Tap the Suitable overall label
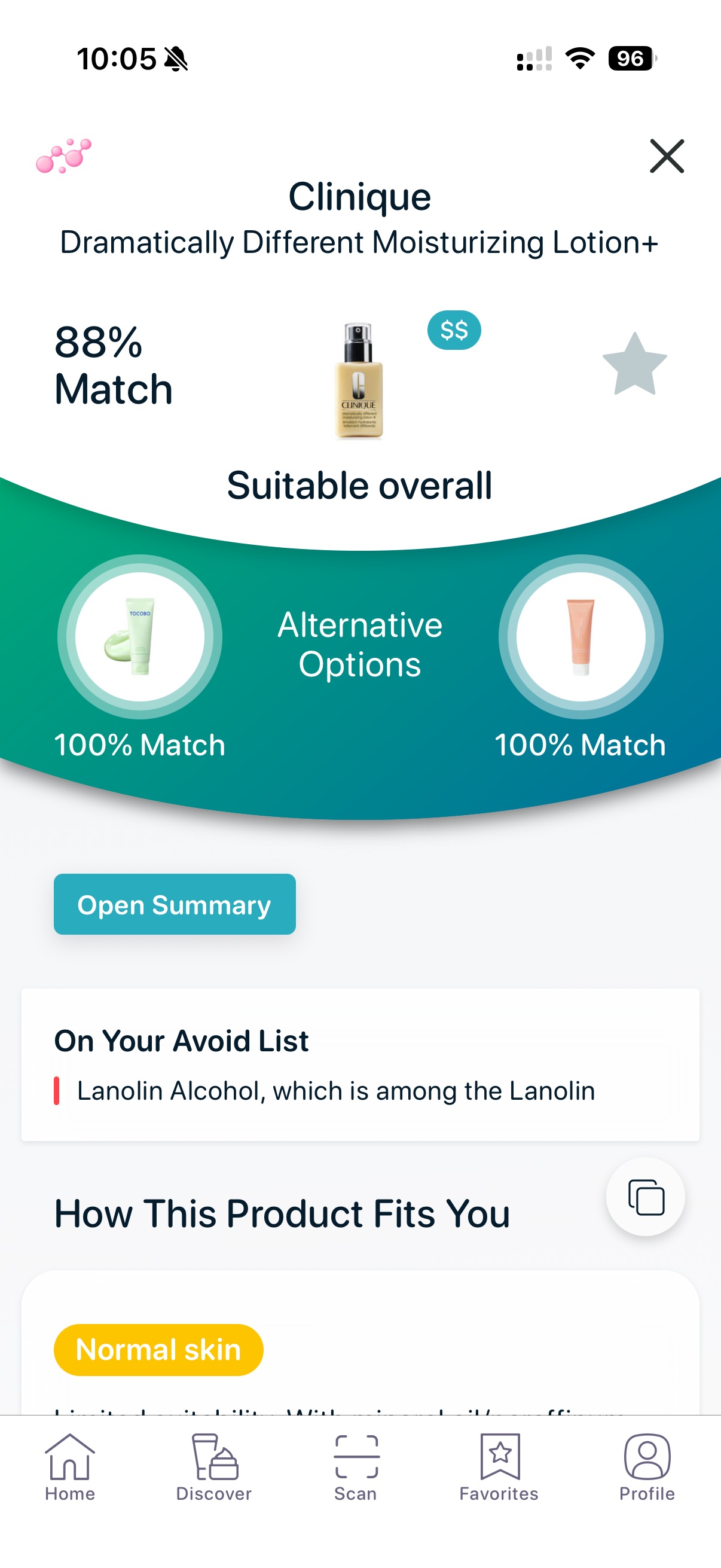 point(360,484)
